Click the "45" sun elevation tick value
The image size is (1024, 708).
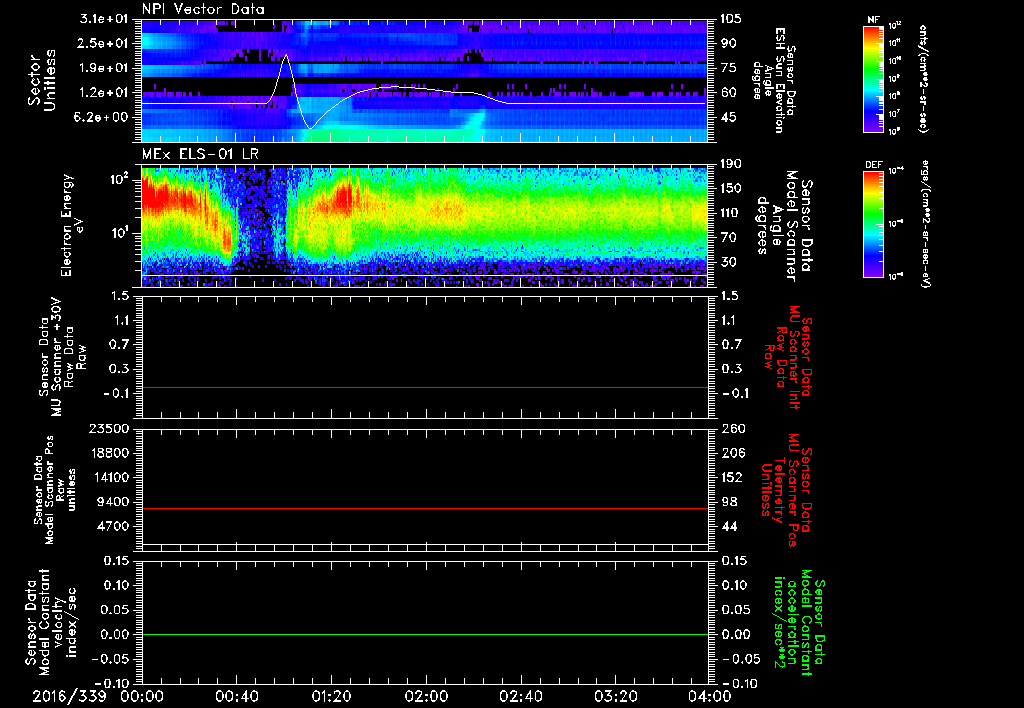[728, 117]
